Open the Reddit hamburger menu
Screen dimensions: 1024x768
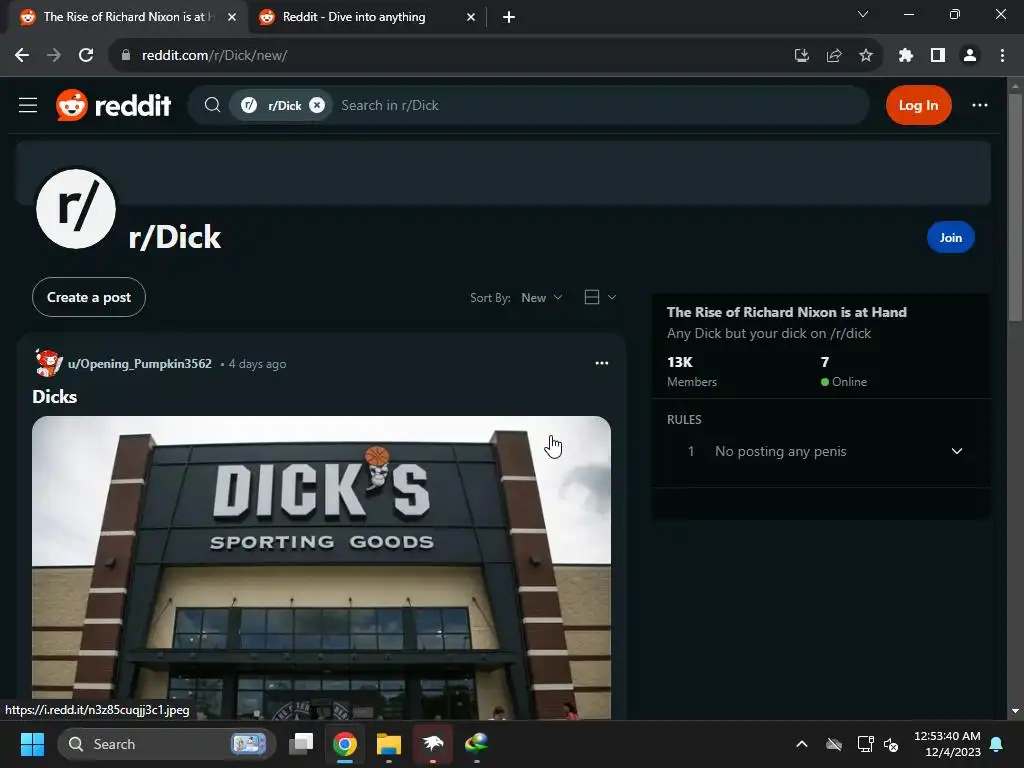click(x=27, y=105)
